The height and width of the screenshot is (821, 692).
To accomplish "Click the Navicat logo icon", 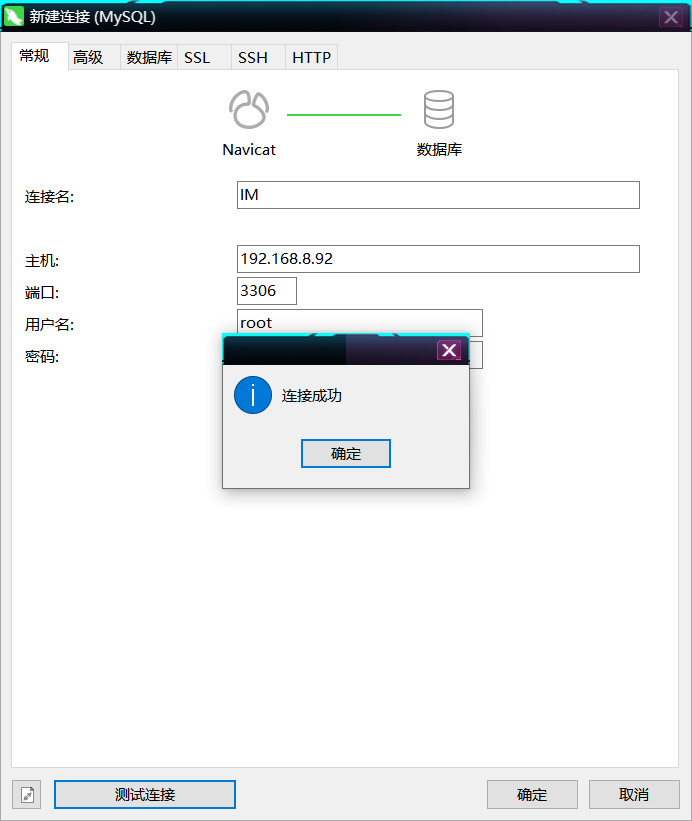I will 249,109.
